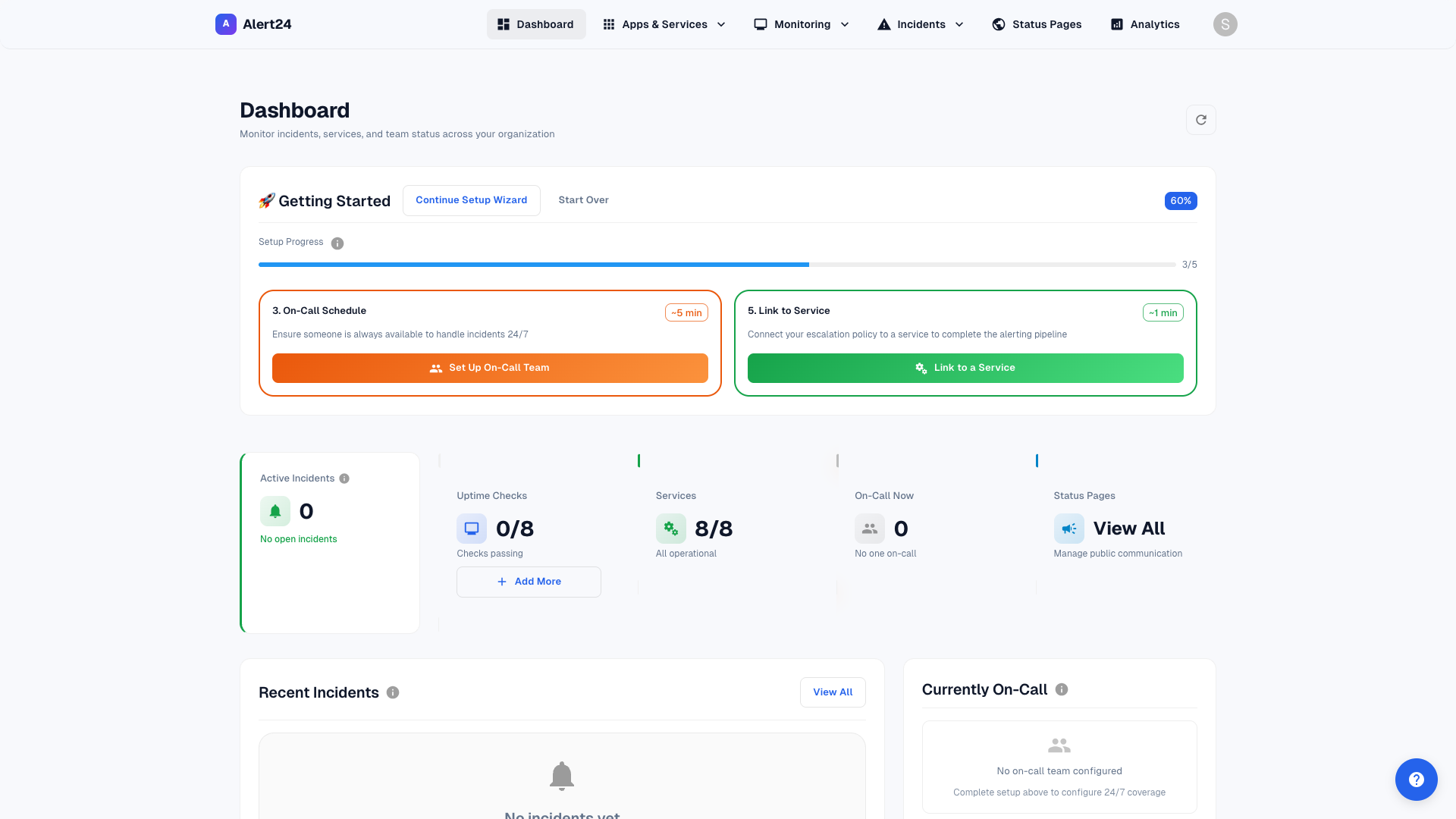1456x819 pixels.
Task: Click the Uptime Checks monitor icon
Action: pyautogui.click(x=472, y=529)
